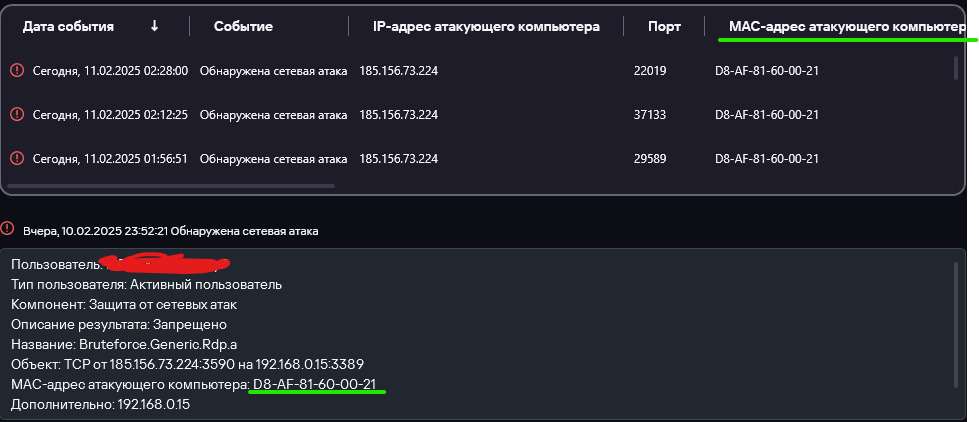This screenshot has width=979, height=422.
Task: Click the alert icon for the 02:12:25 event
Action: [17, 115]
